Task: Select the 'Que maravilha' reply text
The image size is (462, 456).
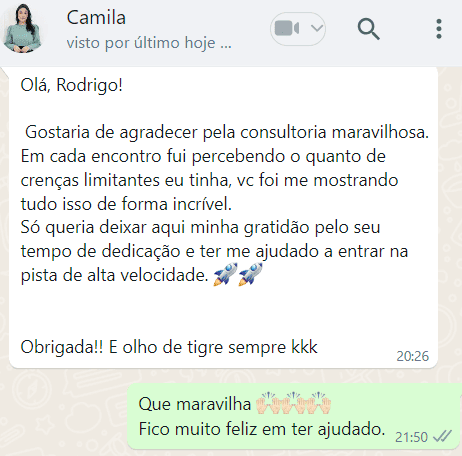Action: pos(195,404)
